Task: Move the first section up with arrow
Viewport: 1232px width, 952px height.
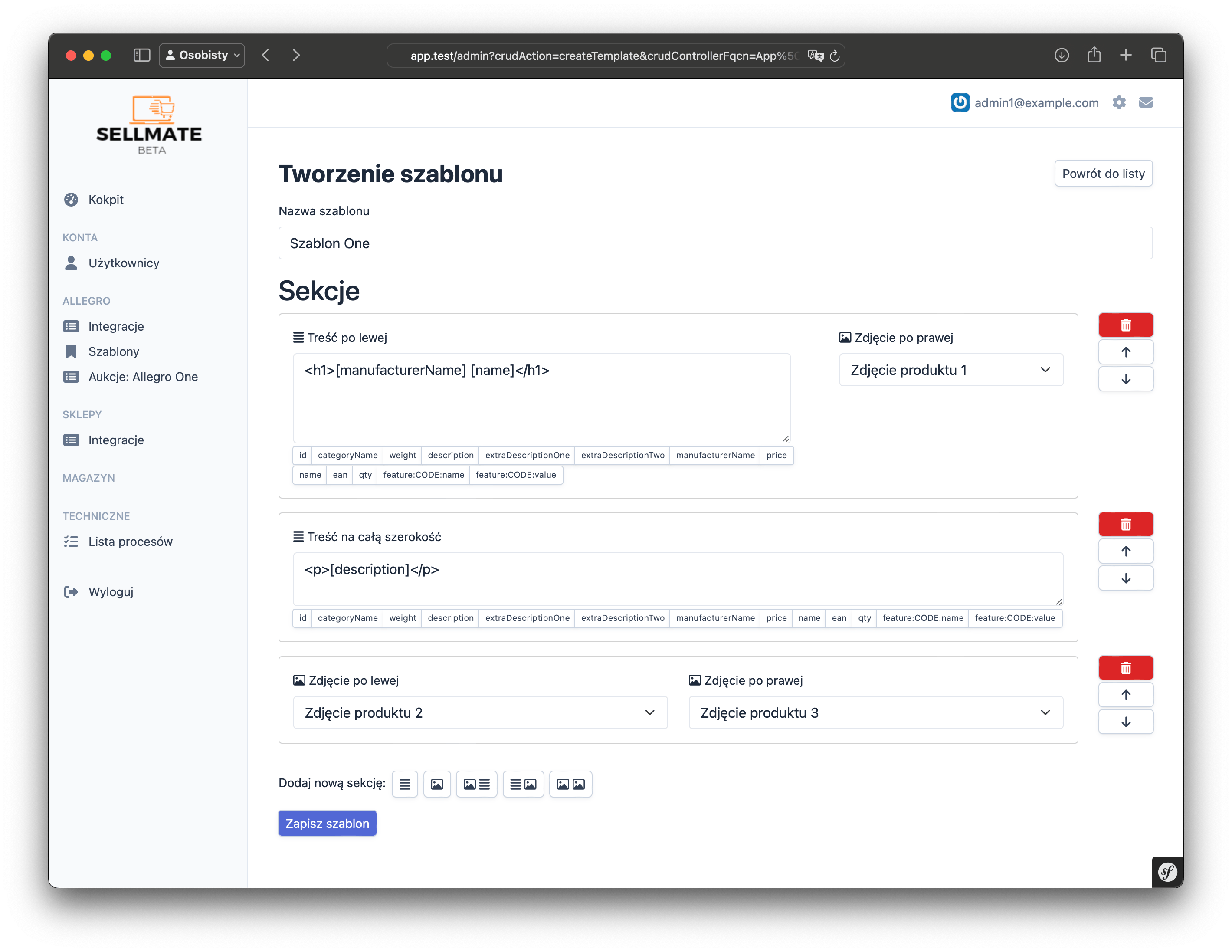Action: tap(1125, 352)
